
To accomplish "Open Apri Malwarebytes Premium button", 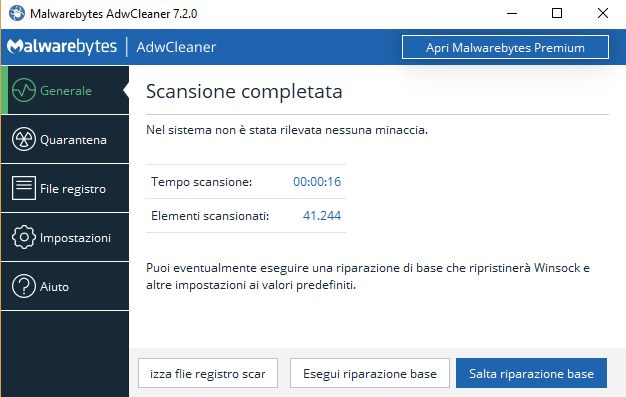I will (505, 47).
